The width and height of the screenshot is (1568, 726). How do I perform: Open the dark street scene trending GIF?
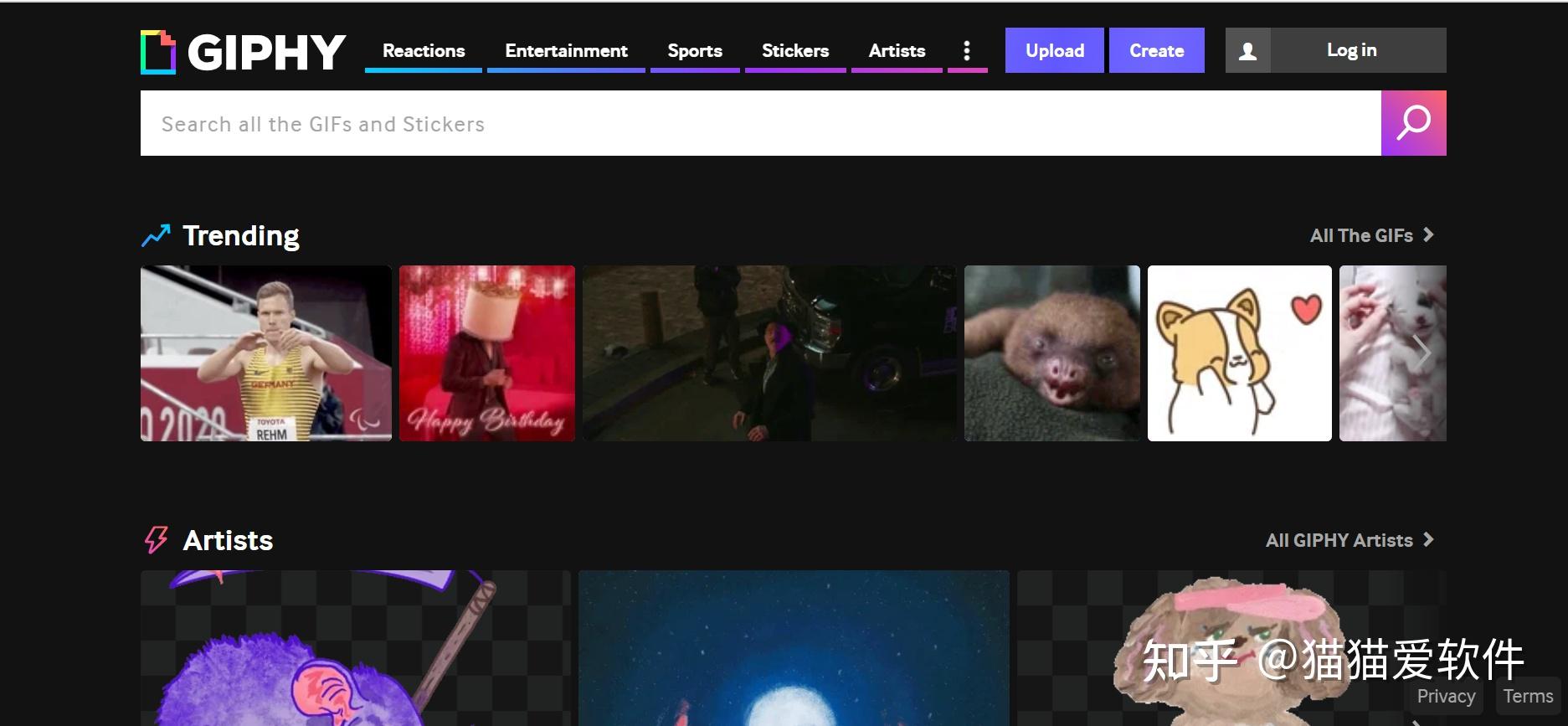tap(769, 353)
